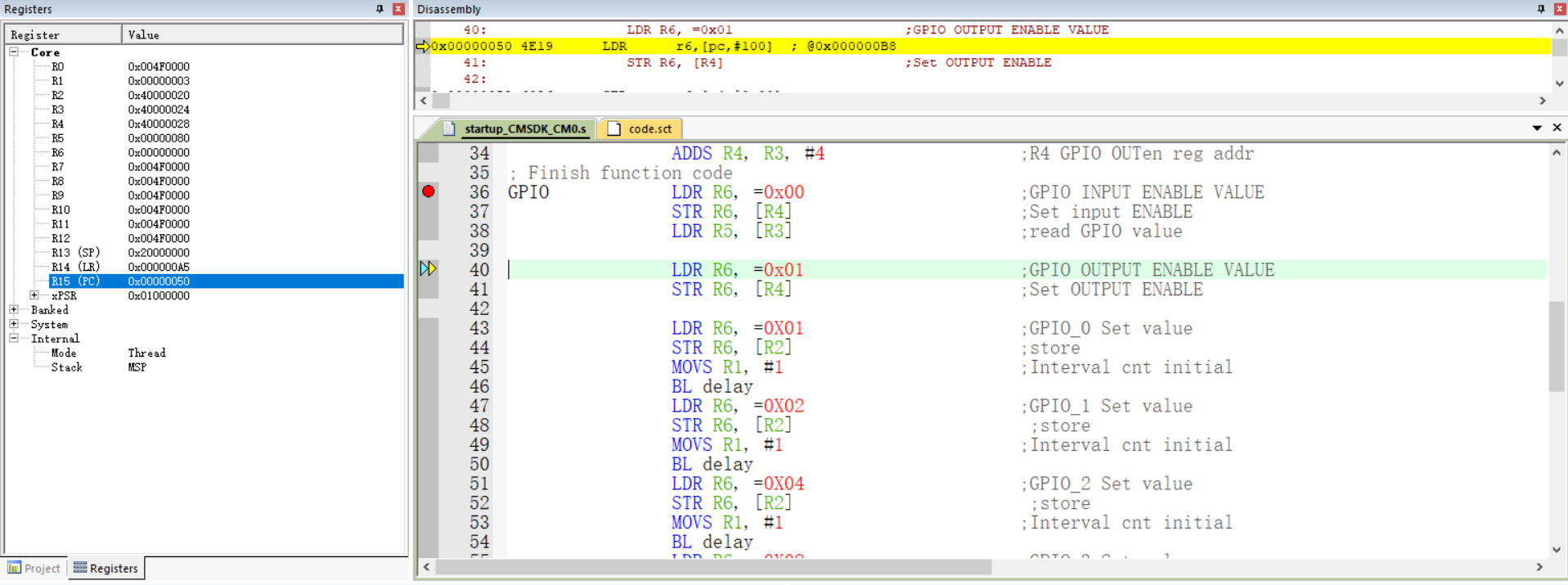
Task: Click the yellow program counter arrow in Disassembly
Action: coord(423,47)
